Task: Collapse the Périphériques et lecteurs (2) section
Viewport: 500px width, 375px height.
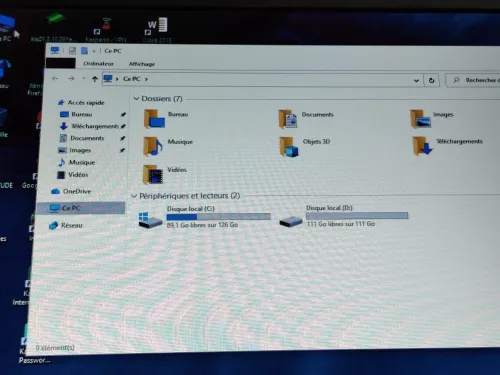Action: (x=134, y=196)
